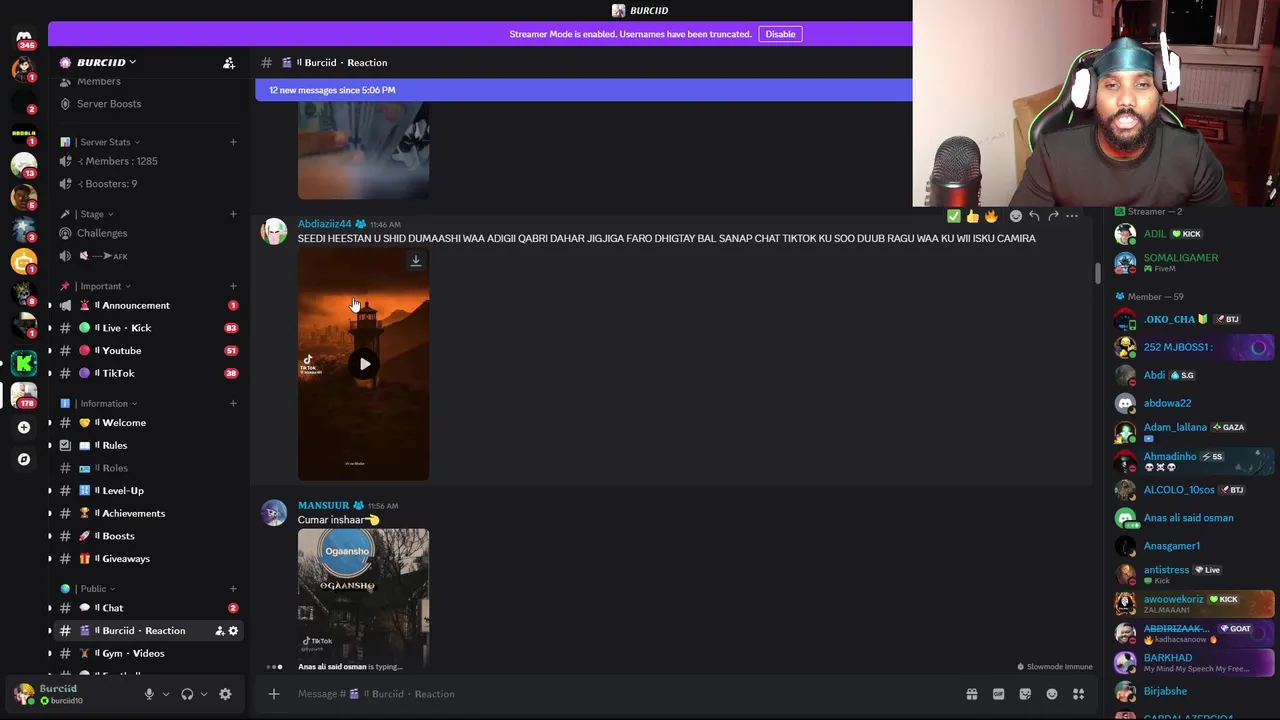Open headphone output options dropdown arrow

click(204, 694)
